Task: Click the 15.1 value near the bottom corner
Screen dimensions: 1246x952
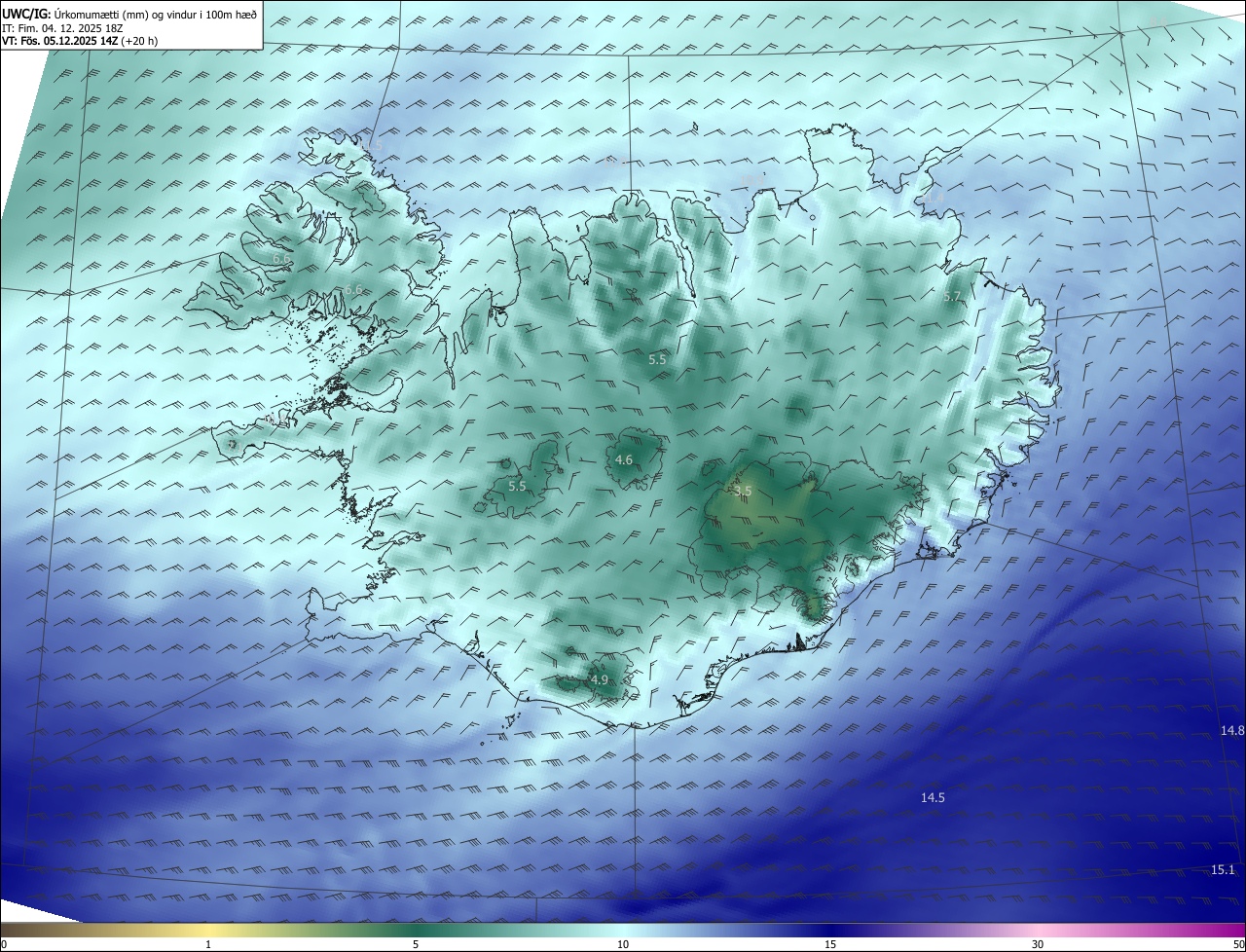Action: [x=1223, y=869]
